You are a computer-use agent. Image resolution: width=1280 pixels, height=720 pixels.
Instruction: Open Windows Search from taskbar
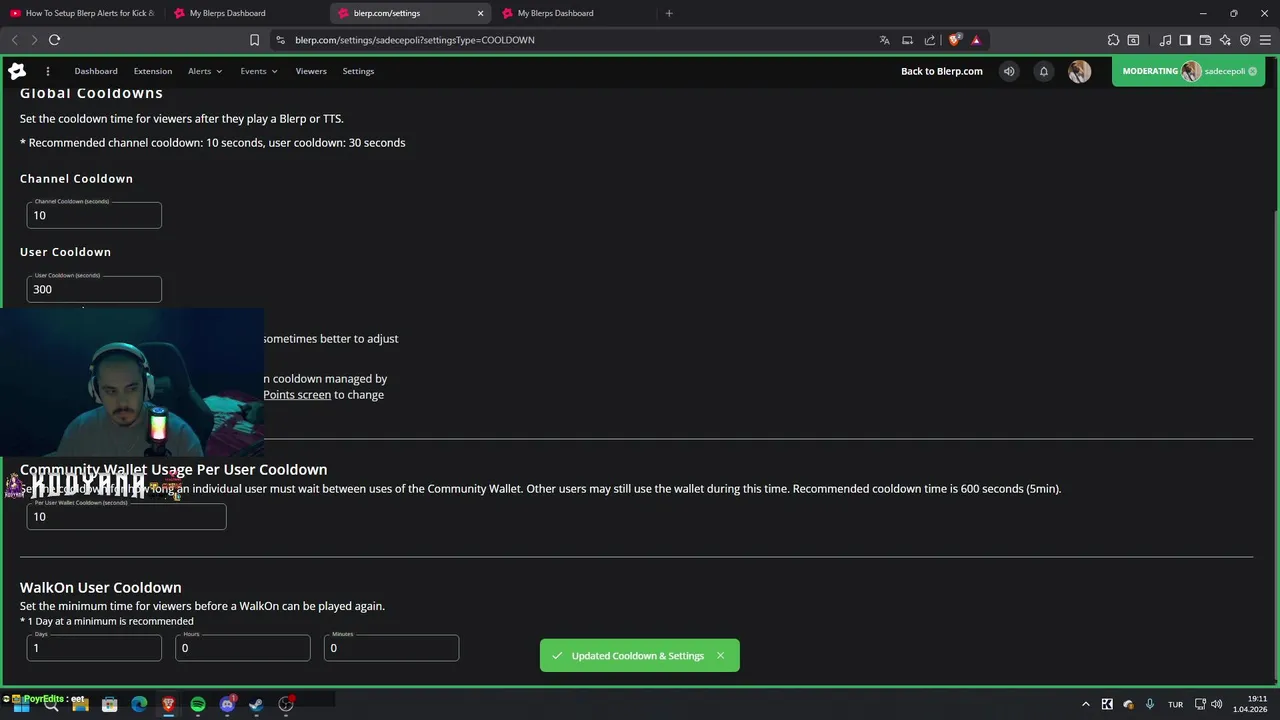tap(51, 704)
